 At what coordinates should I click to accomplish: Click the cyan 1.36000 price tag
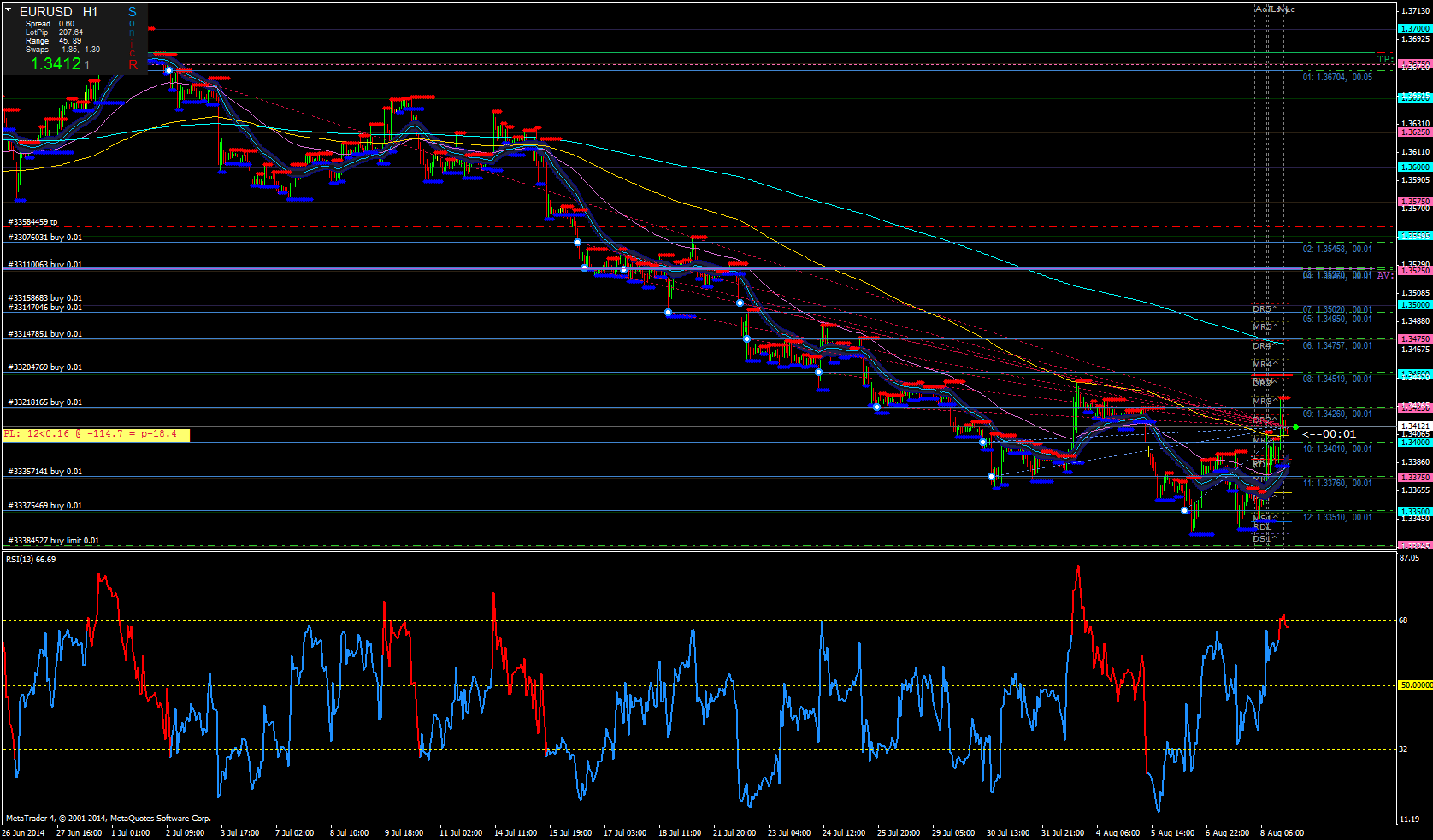(1415, 167)
